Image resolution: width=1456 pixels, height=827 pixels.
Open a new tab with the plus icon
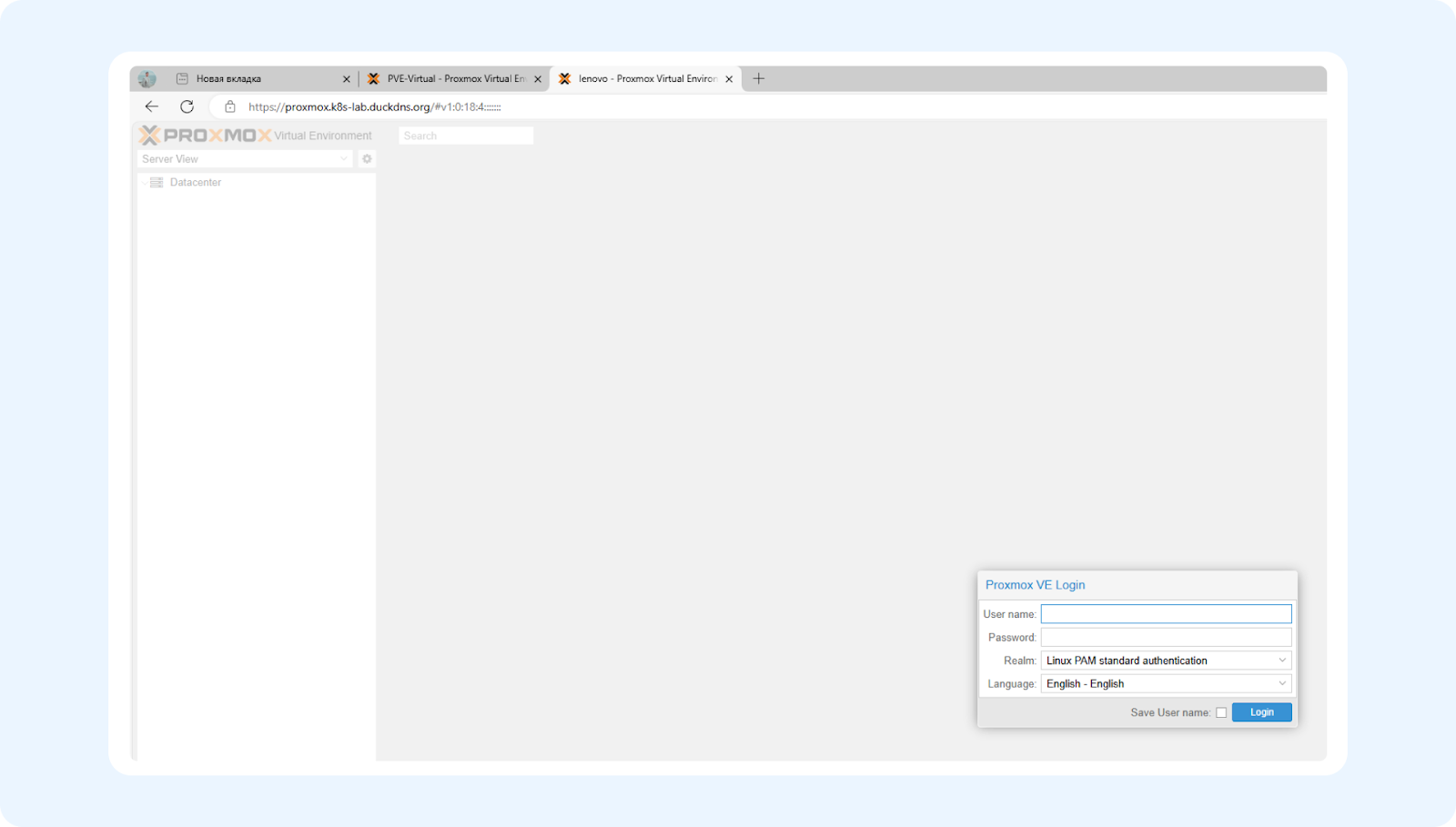tap(759, 78)
